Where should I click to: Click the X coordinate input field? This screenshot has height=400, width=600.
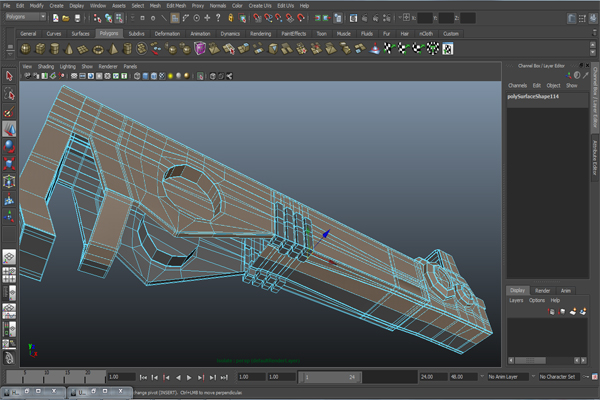(x=425, y=18)
